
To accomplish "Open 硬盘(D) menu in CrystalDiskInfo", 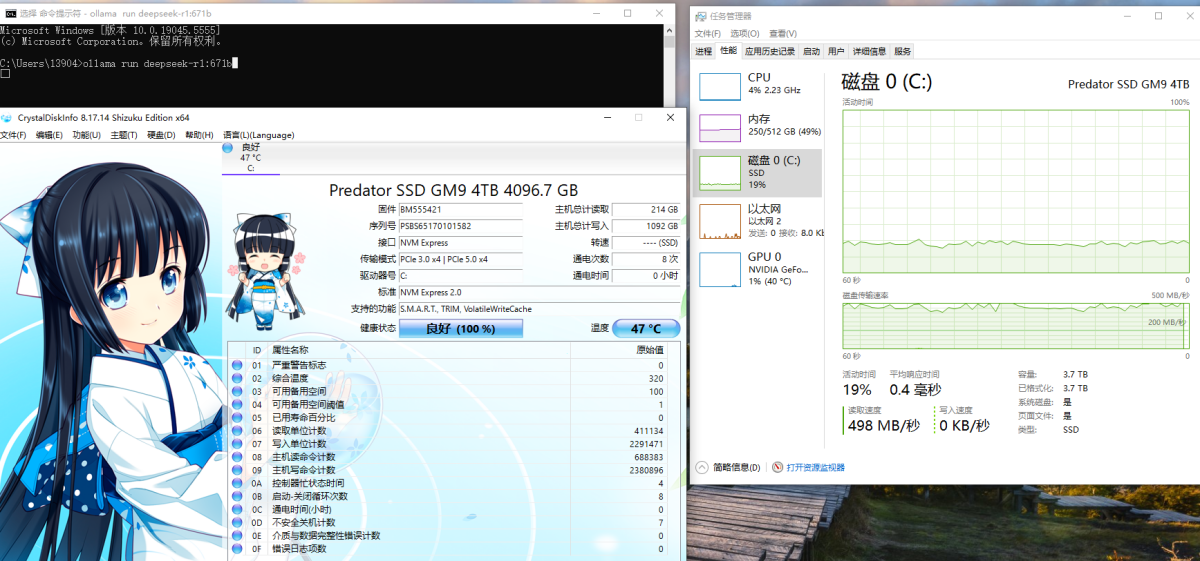I will coord(161,135).
